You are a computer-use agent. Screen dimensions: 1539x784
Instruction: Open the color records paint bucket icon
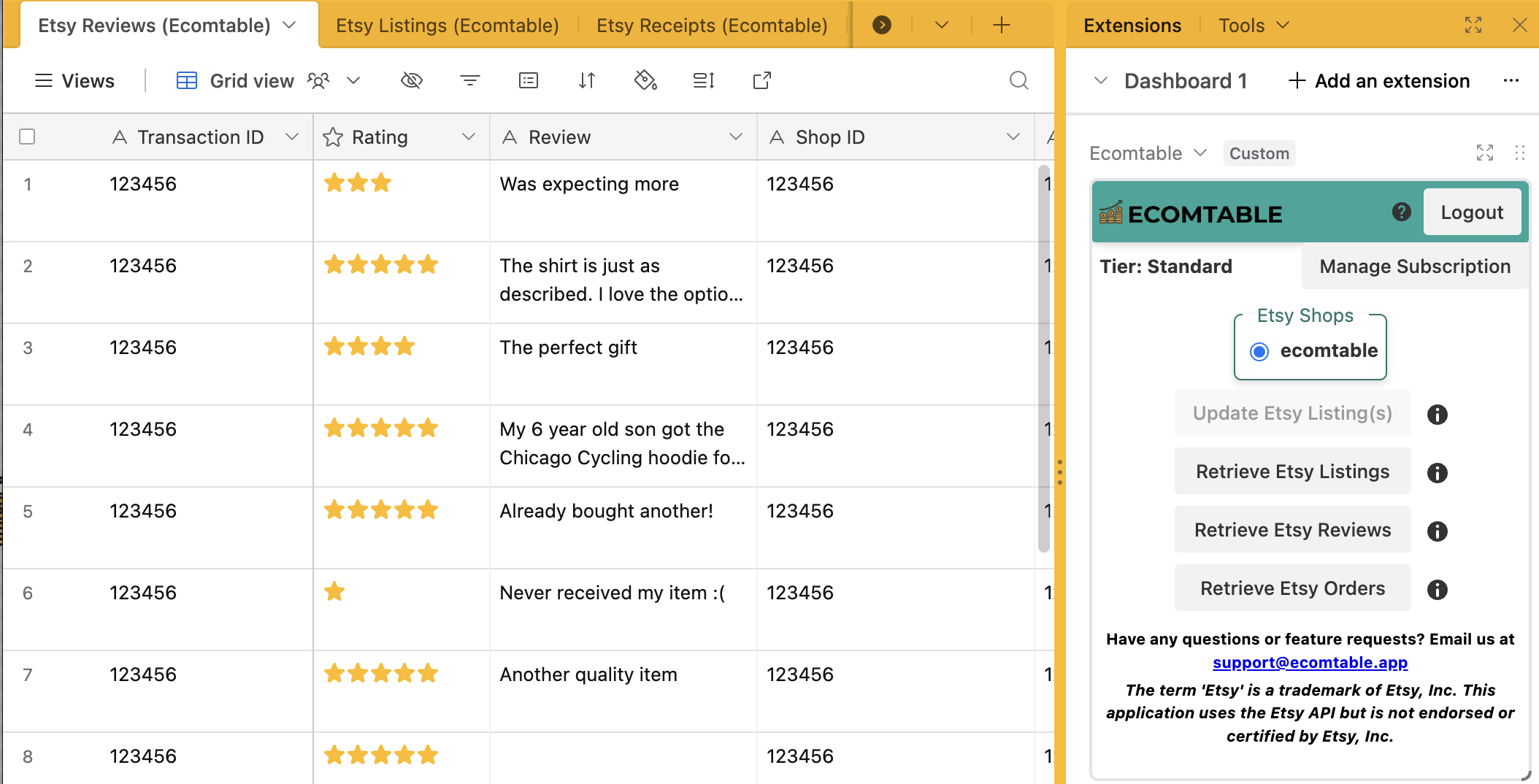point(645,80)
